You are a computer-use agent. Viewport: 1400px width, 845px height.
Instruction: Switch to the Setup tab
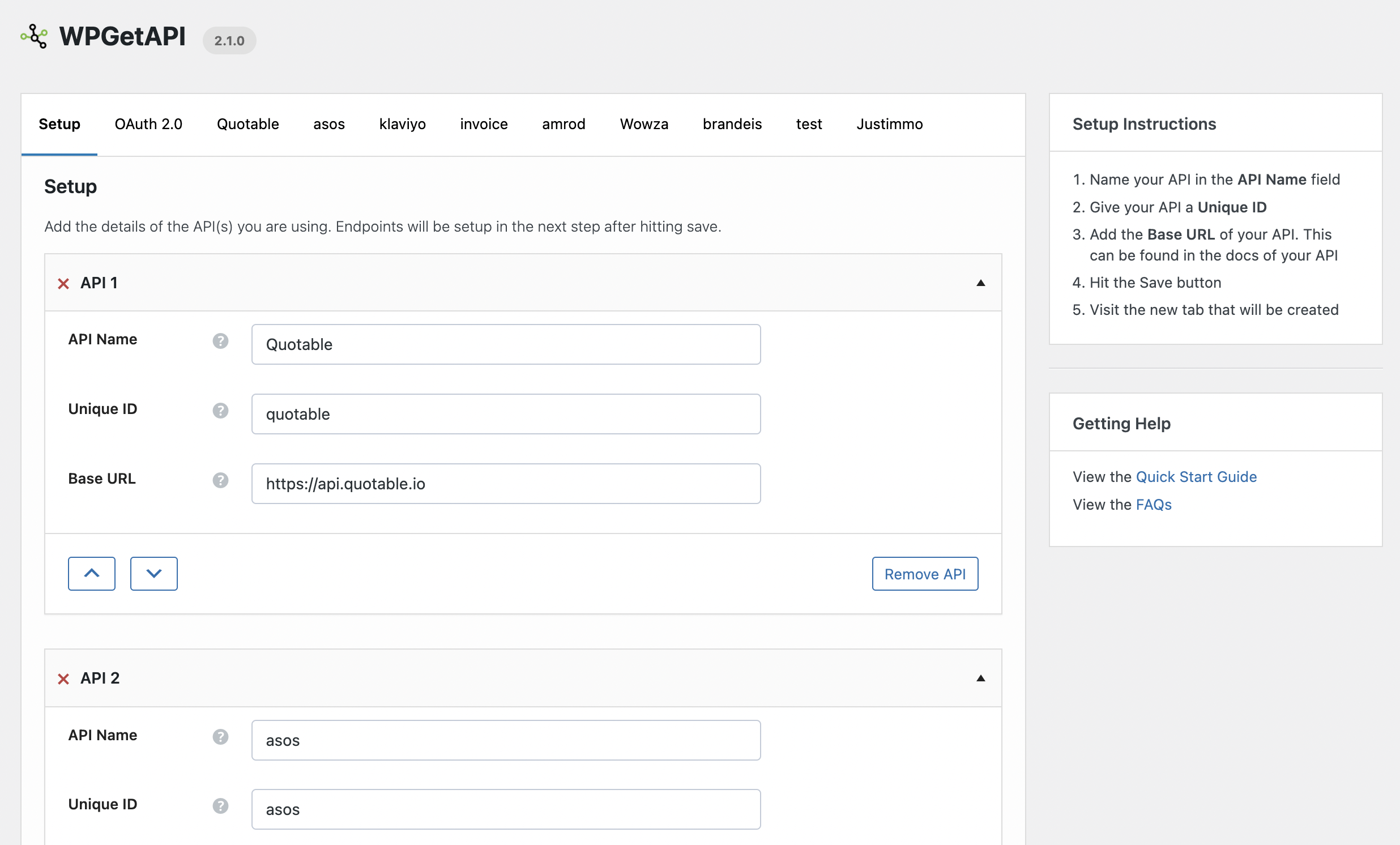(x=59, y=124)
